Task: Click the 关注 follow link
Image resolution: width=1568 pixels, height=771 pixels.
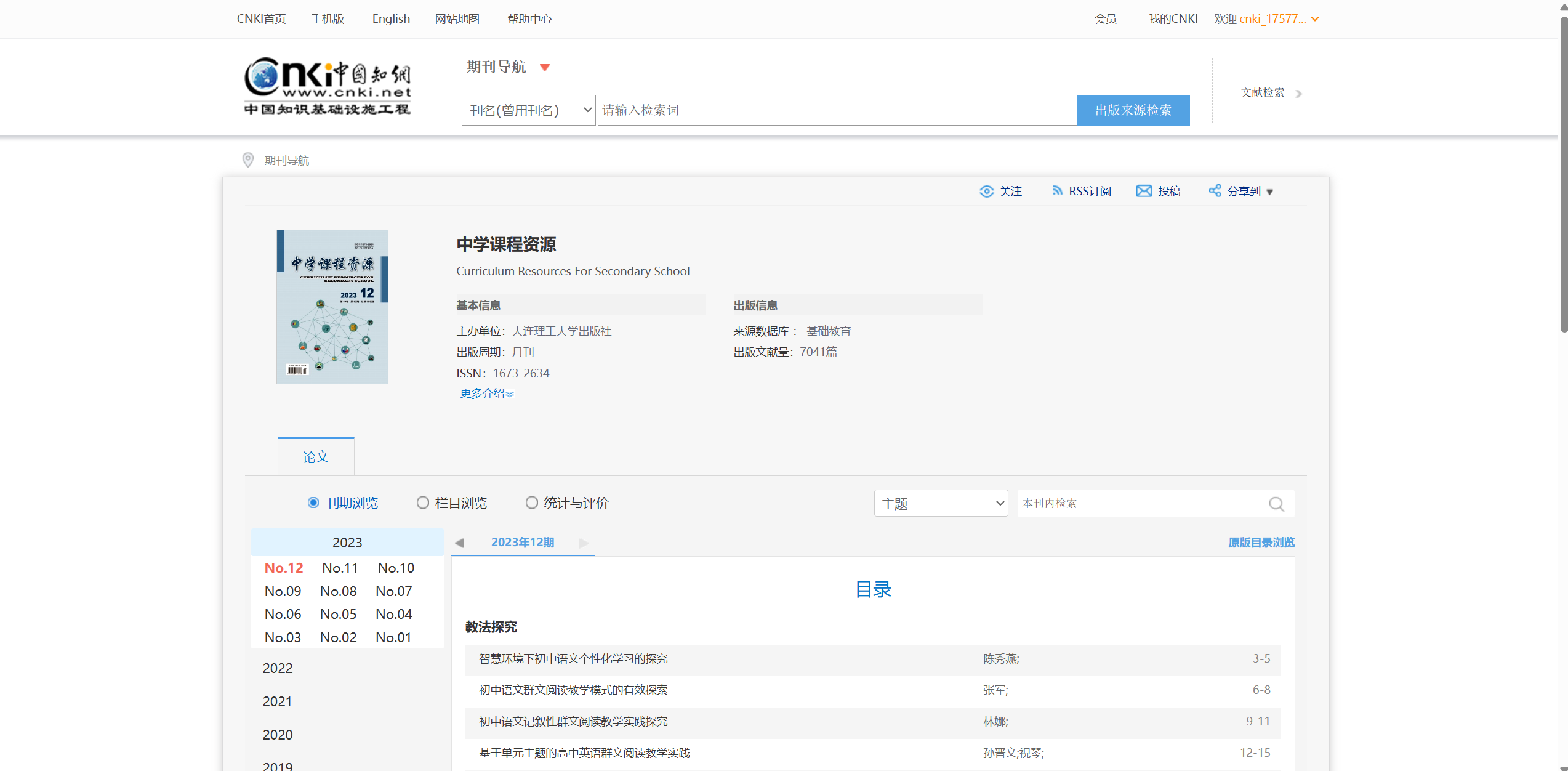Action: (x=1011, y=192)
